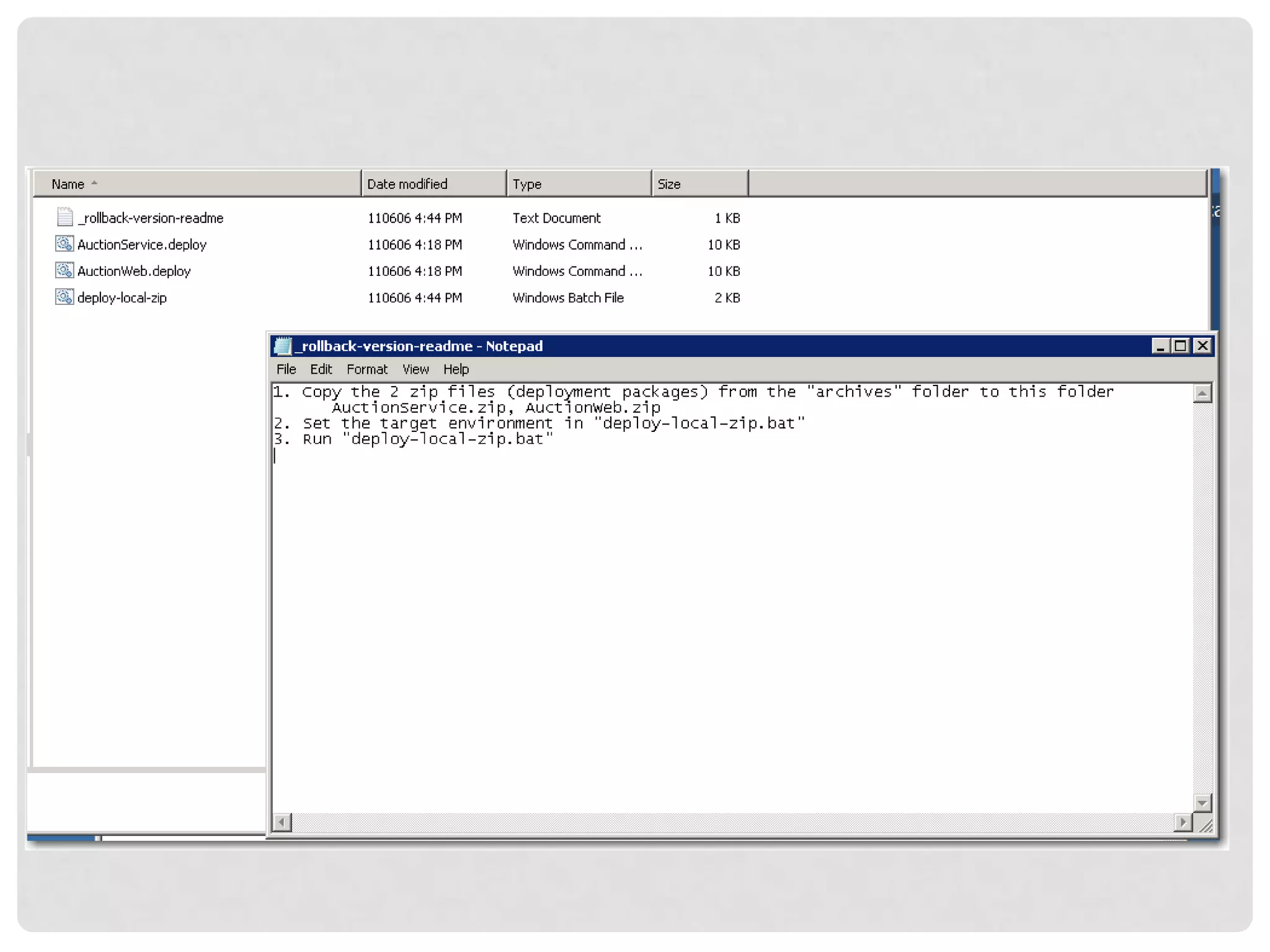
Task: Select the AuctionWeb.deploy file icon
Action: pos(64,270)
